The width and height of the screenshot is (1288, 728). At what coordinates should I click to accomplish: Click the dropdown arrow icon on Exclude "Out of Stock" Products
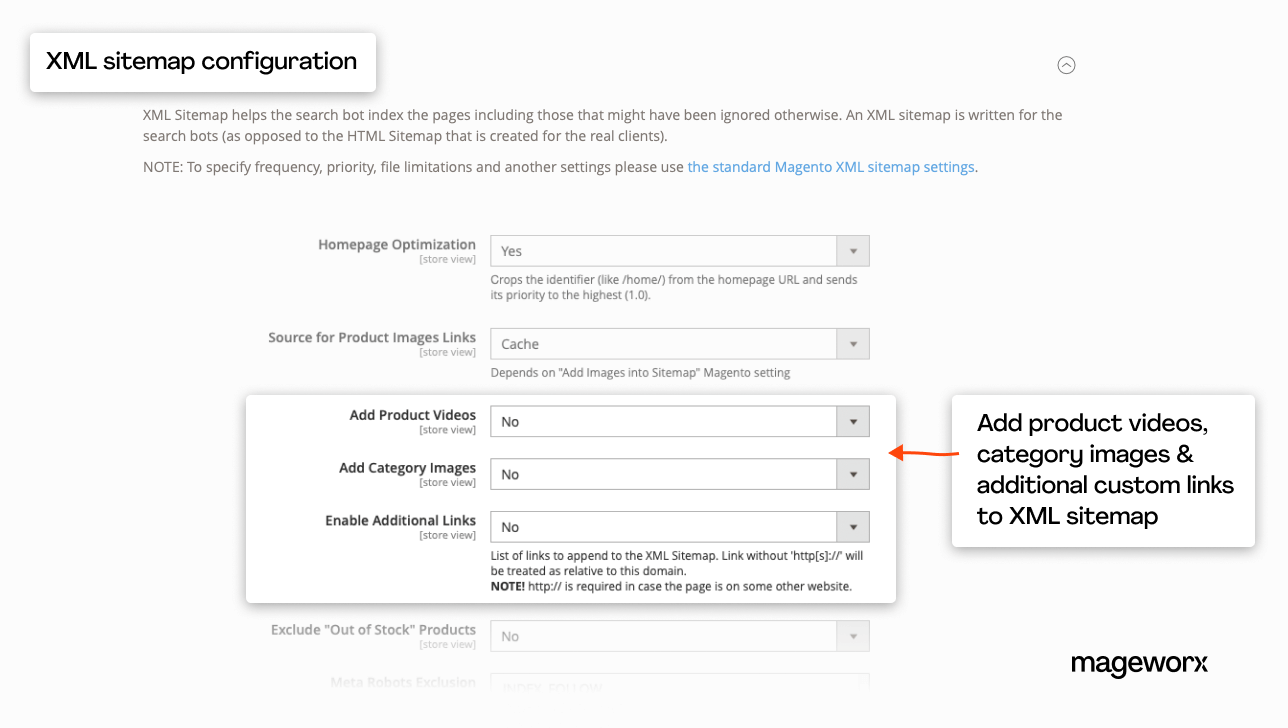(853, 635)
